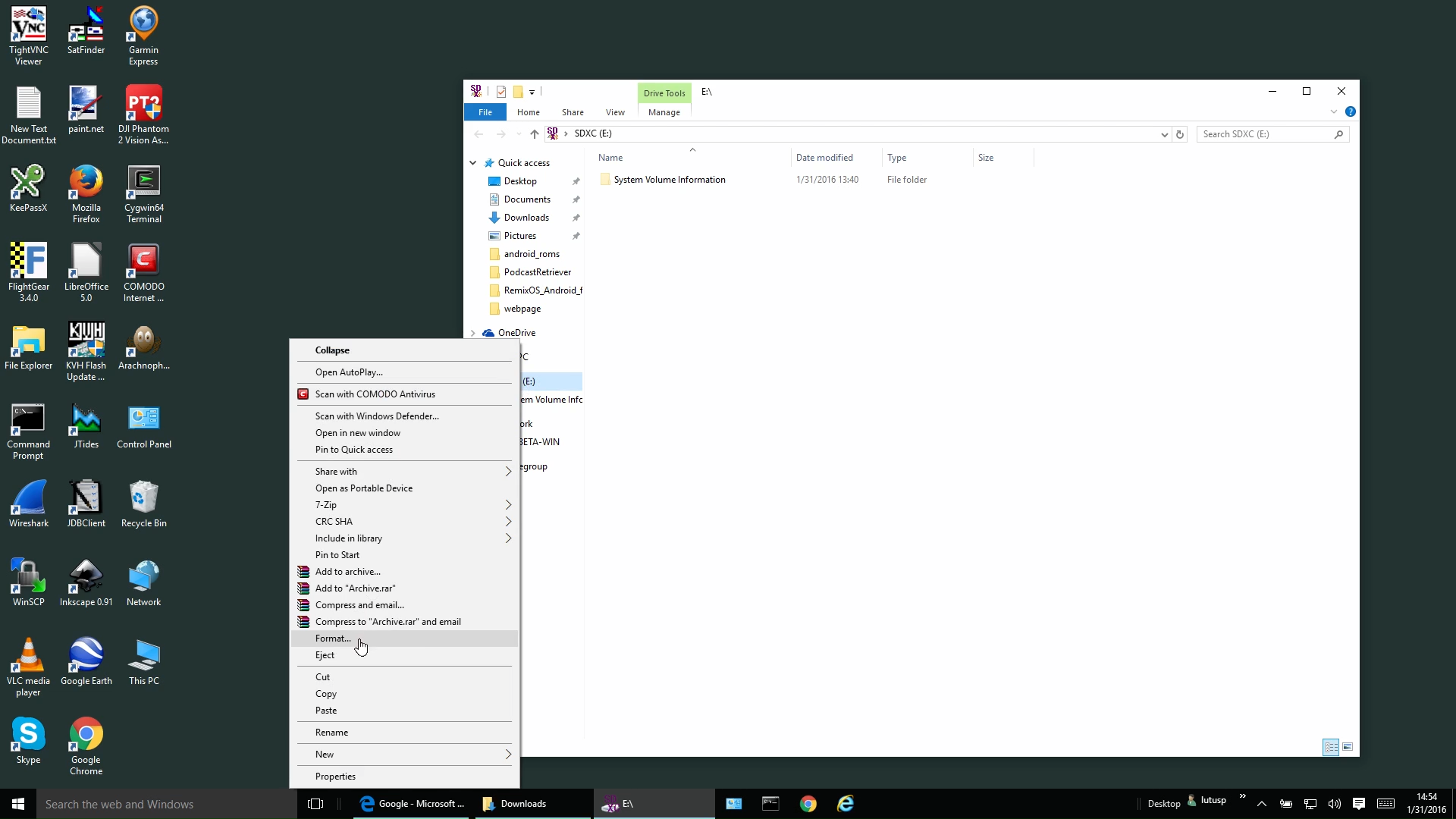Open Cygwin64 Terminal shortcut
This screenshot has width=1456, height=819.
[144, 183]
